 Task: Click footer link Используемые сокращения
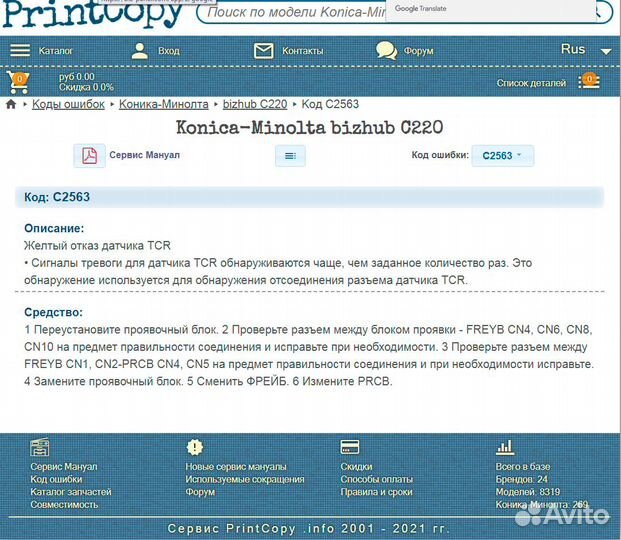[245, 479]
